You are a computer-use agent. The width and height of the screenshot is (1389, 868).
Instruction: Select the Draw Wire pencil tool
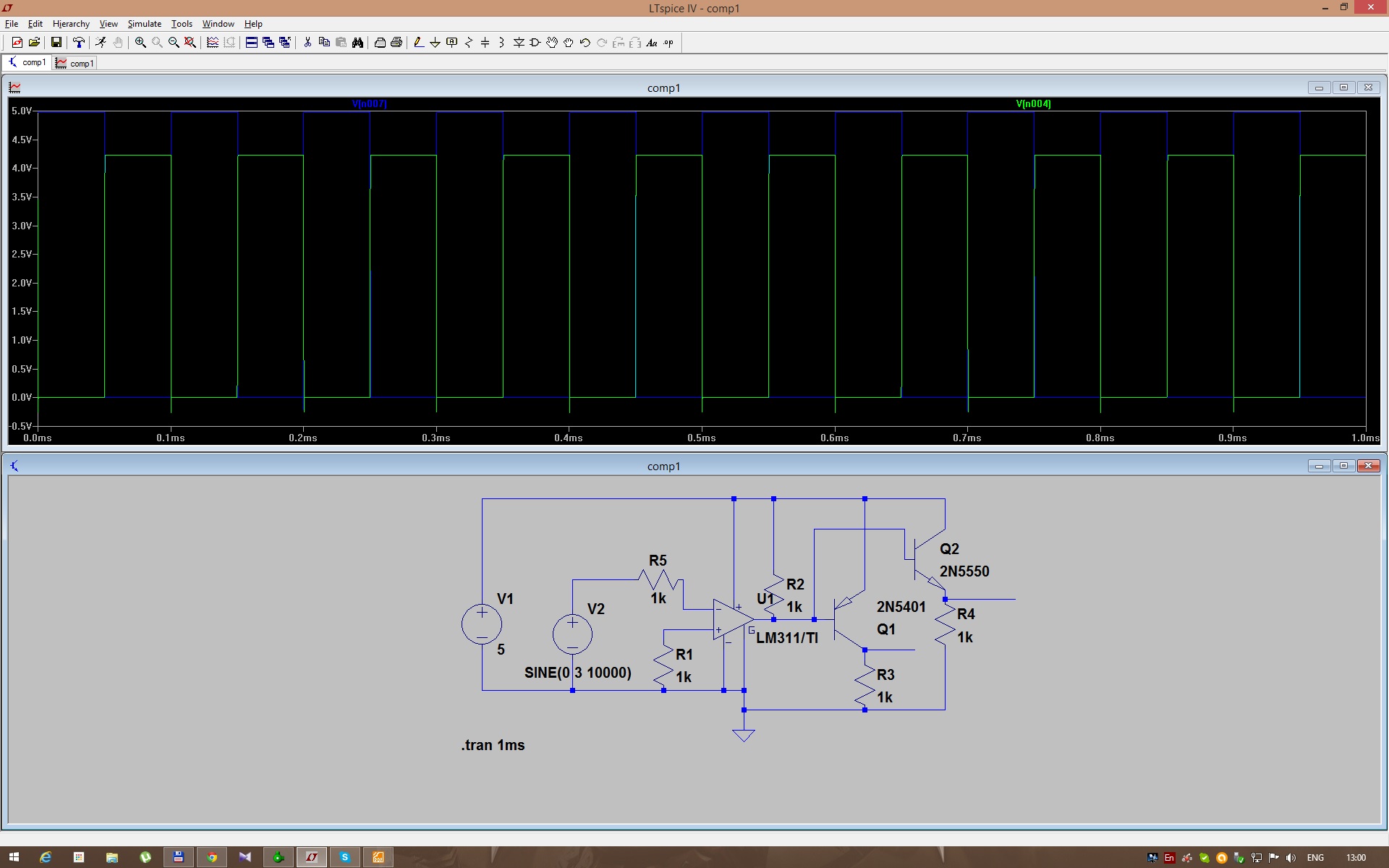419,43
